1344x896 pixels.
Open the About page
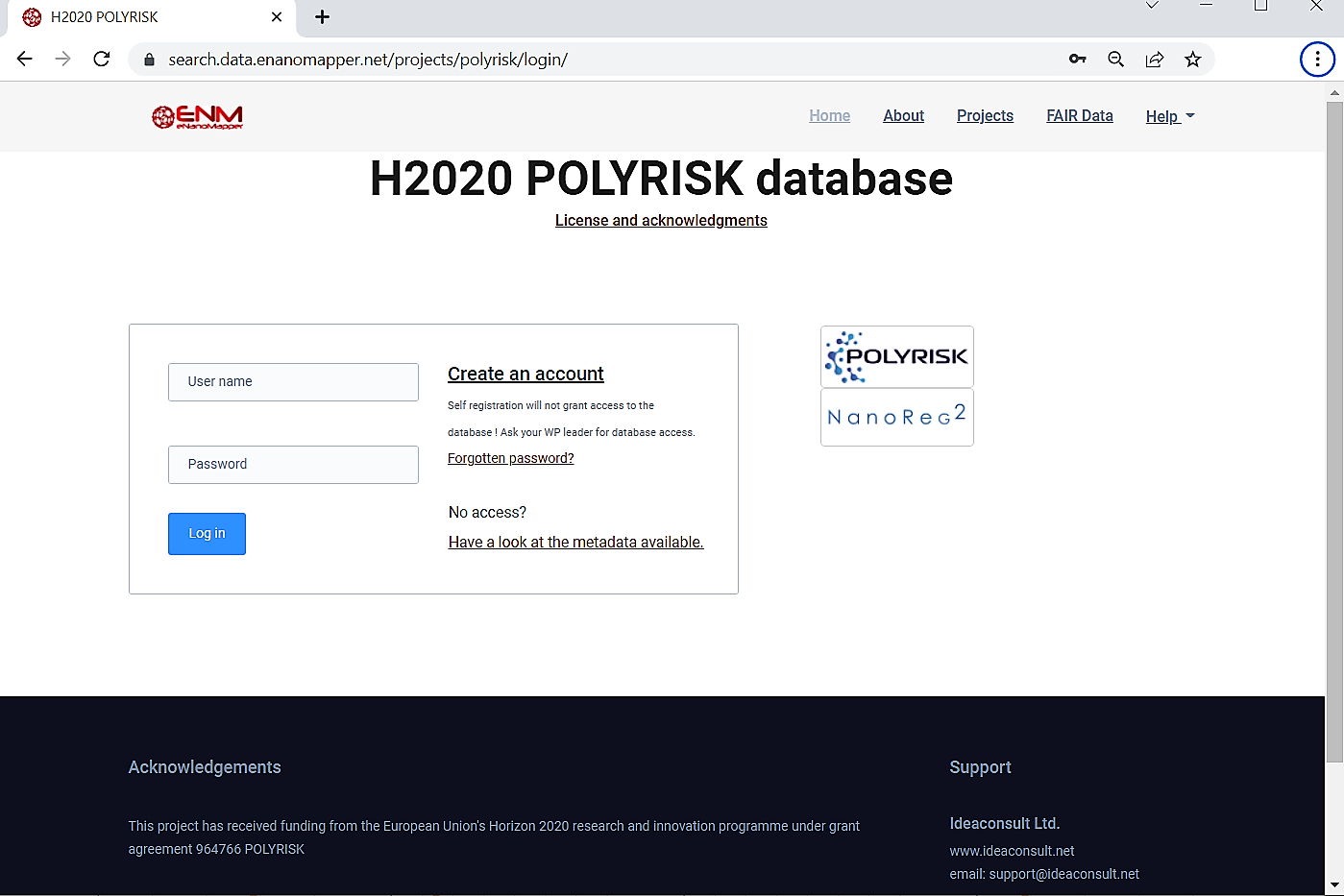(903, 115)
